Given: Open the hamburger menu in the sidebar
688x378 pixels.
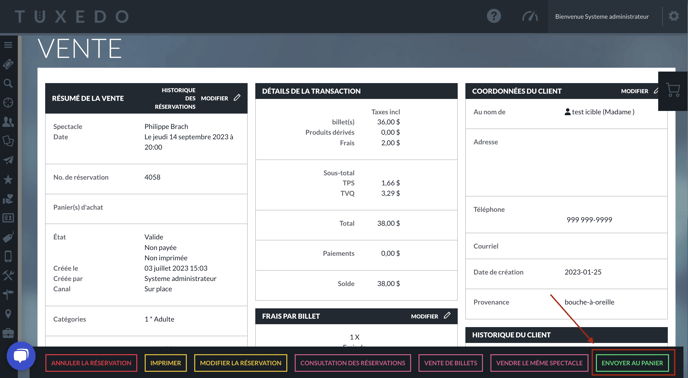Looking at the screenshot, I should 8,45.
